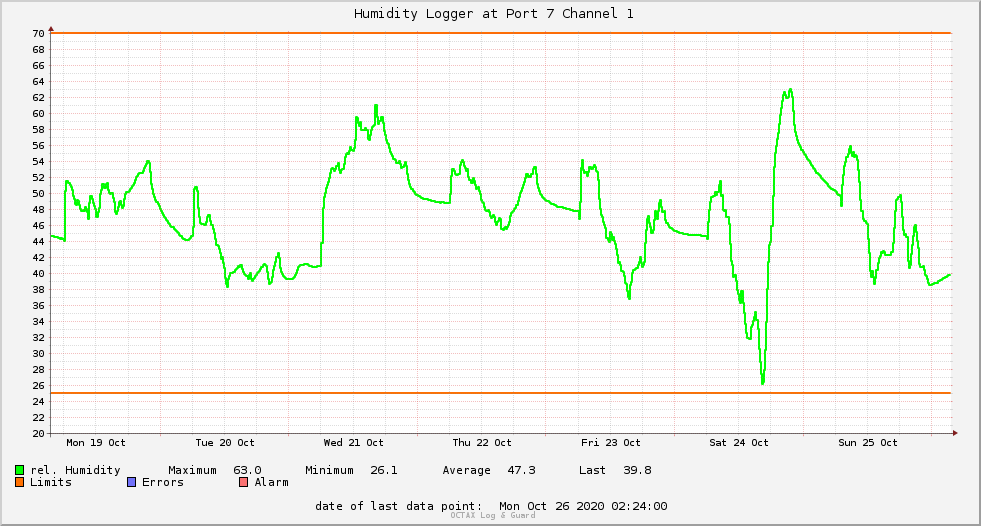Click the y-axis label 40
Screen dimensions: 981x526
[39, 273]
